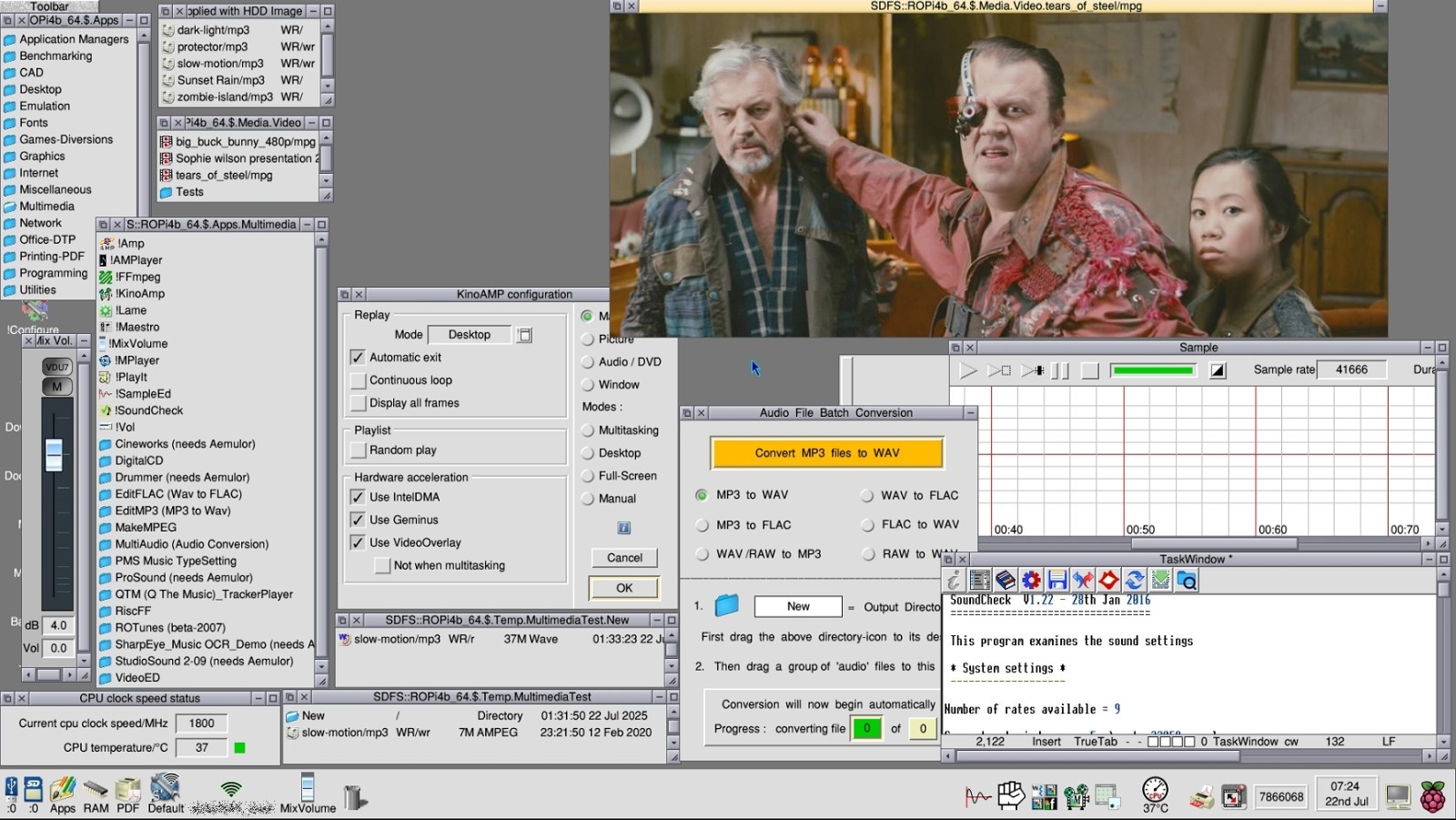1456x820 pixels.
Task: Enable the Display all frames checkbox
Action: pos(358,403)
